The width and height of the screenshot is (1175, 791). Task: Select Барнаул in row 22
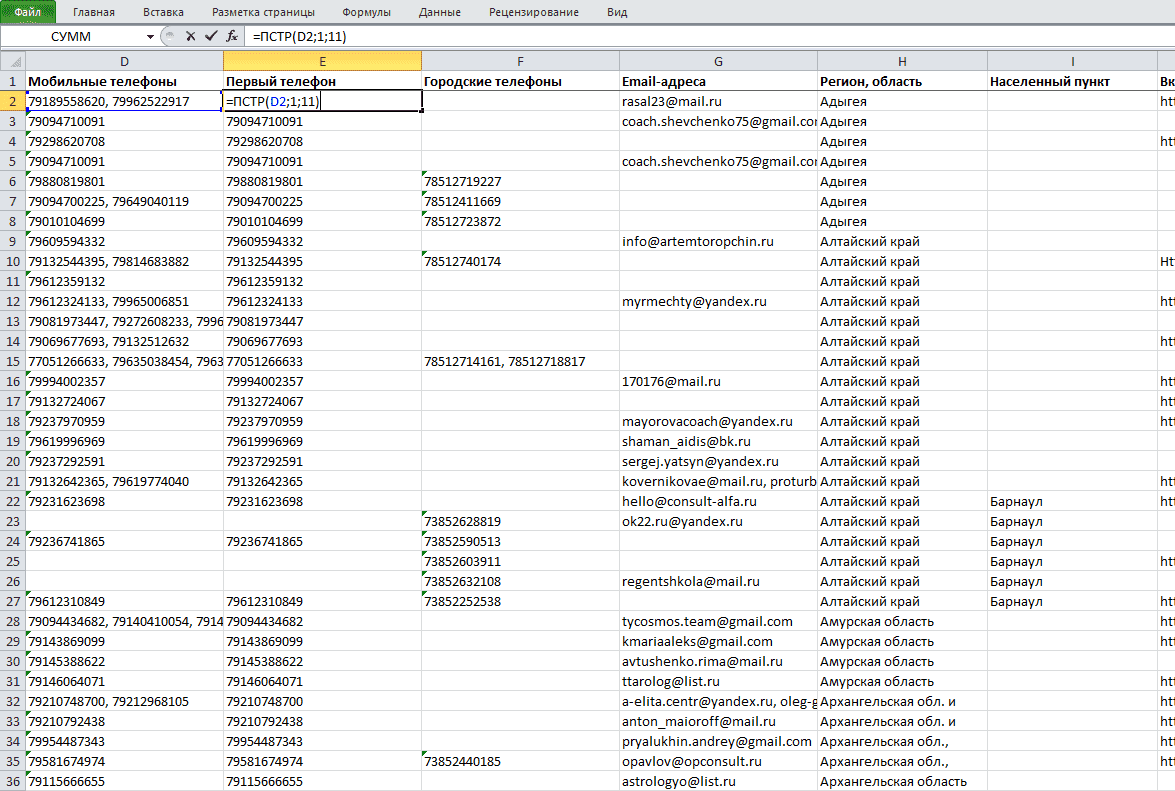[x=1072, y=501]
